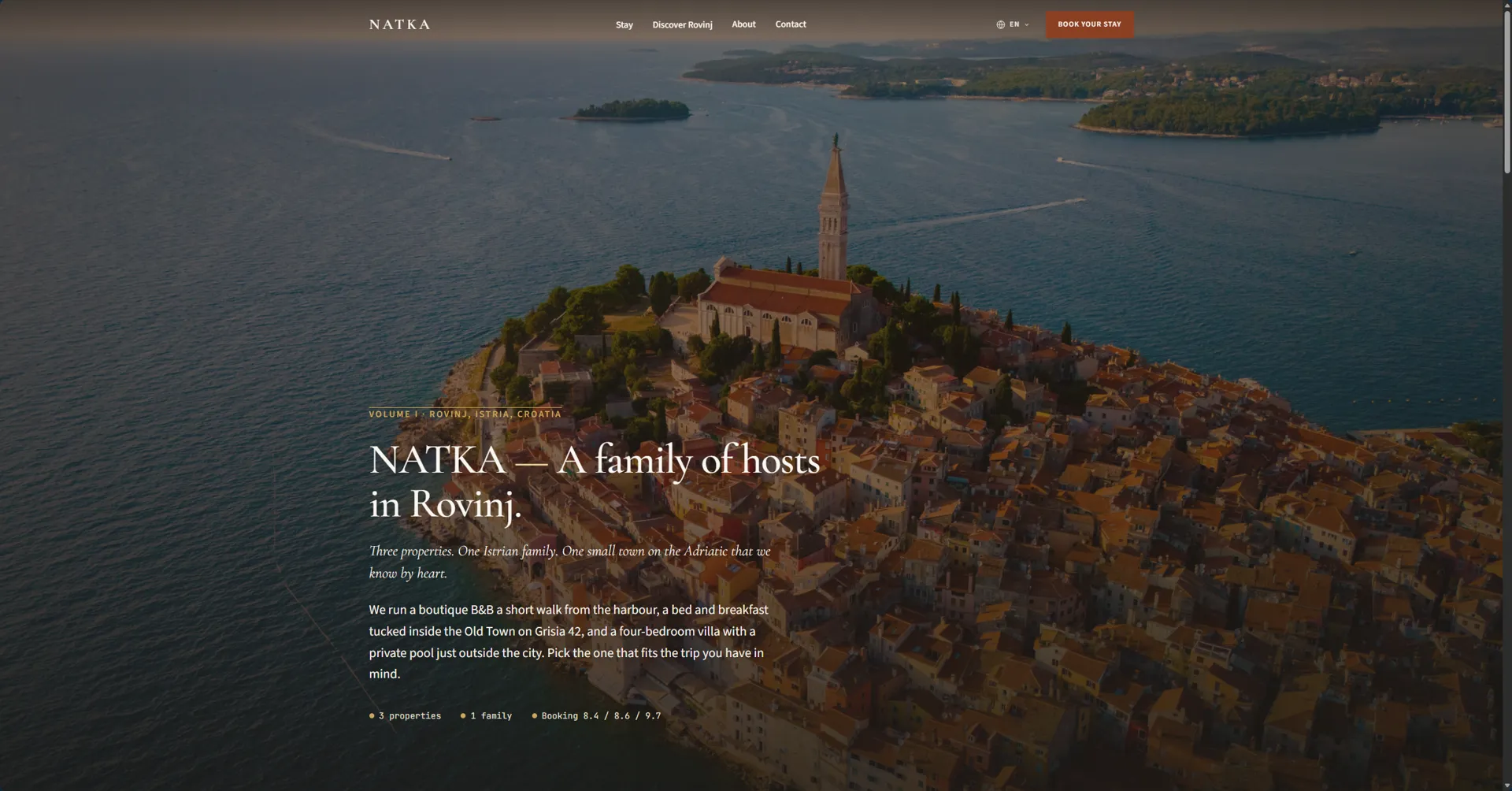This screenshot has width=1512, height=791.
Task: Click the dot beside 1 family
Action: coord(463,716)
